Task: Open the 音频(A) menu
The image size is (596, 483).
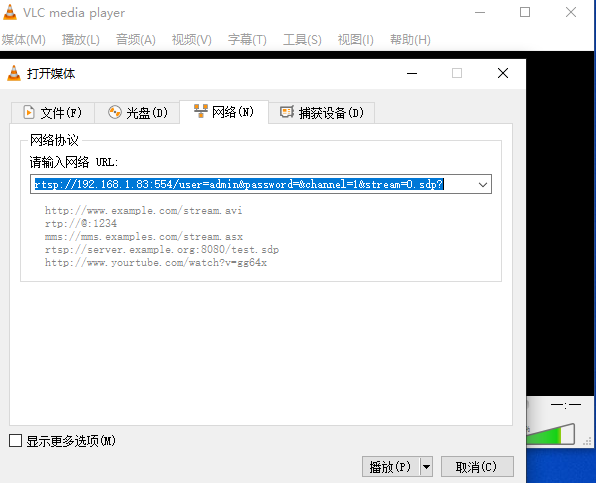Action: pos(136,40)
